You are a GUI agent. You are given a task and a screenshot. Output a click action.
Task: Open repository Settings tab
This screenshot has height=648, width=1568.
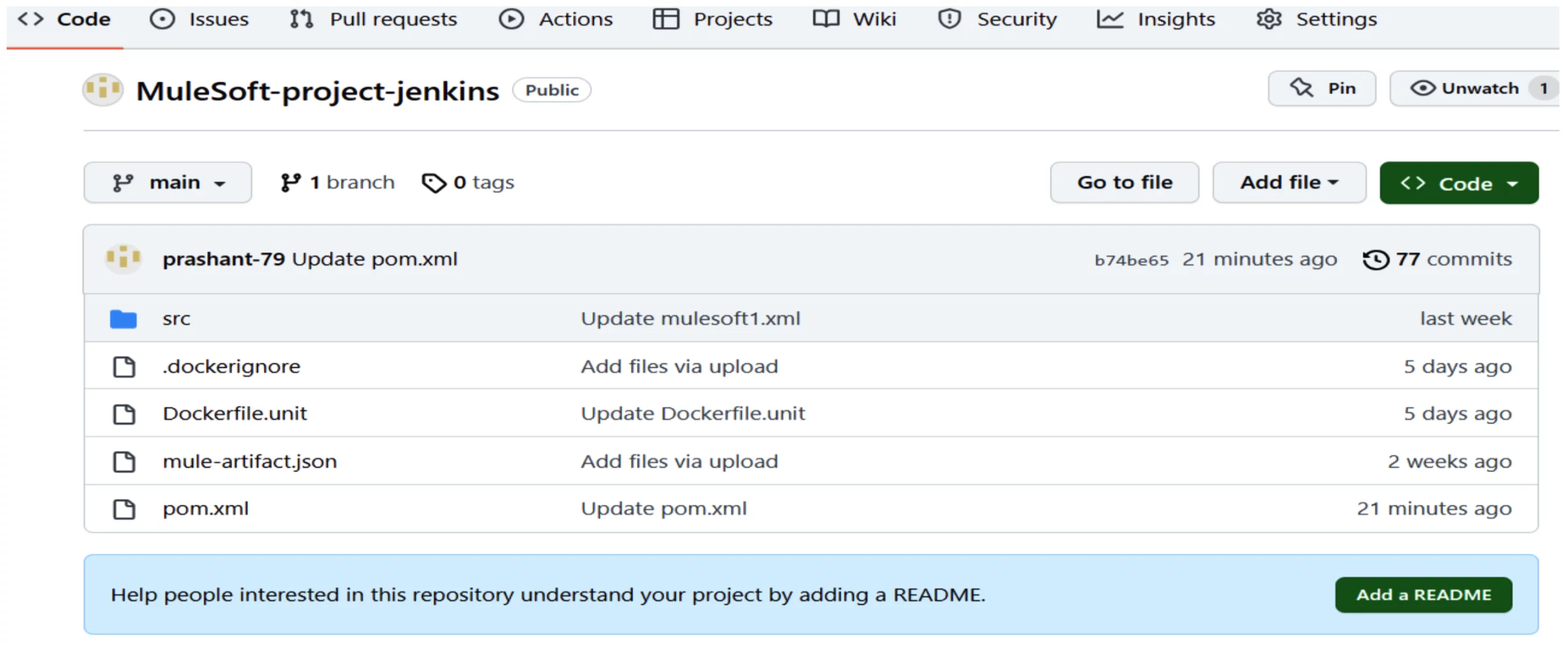pos(1317,19)
